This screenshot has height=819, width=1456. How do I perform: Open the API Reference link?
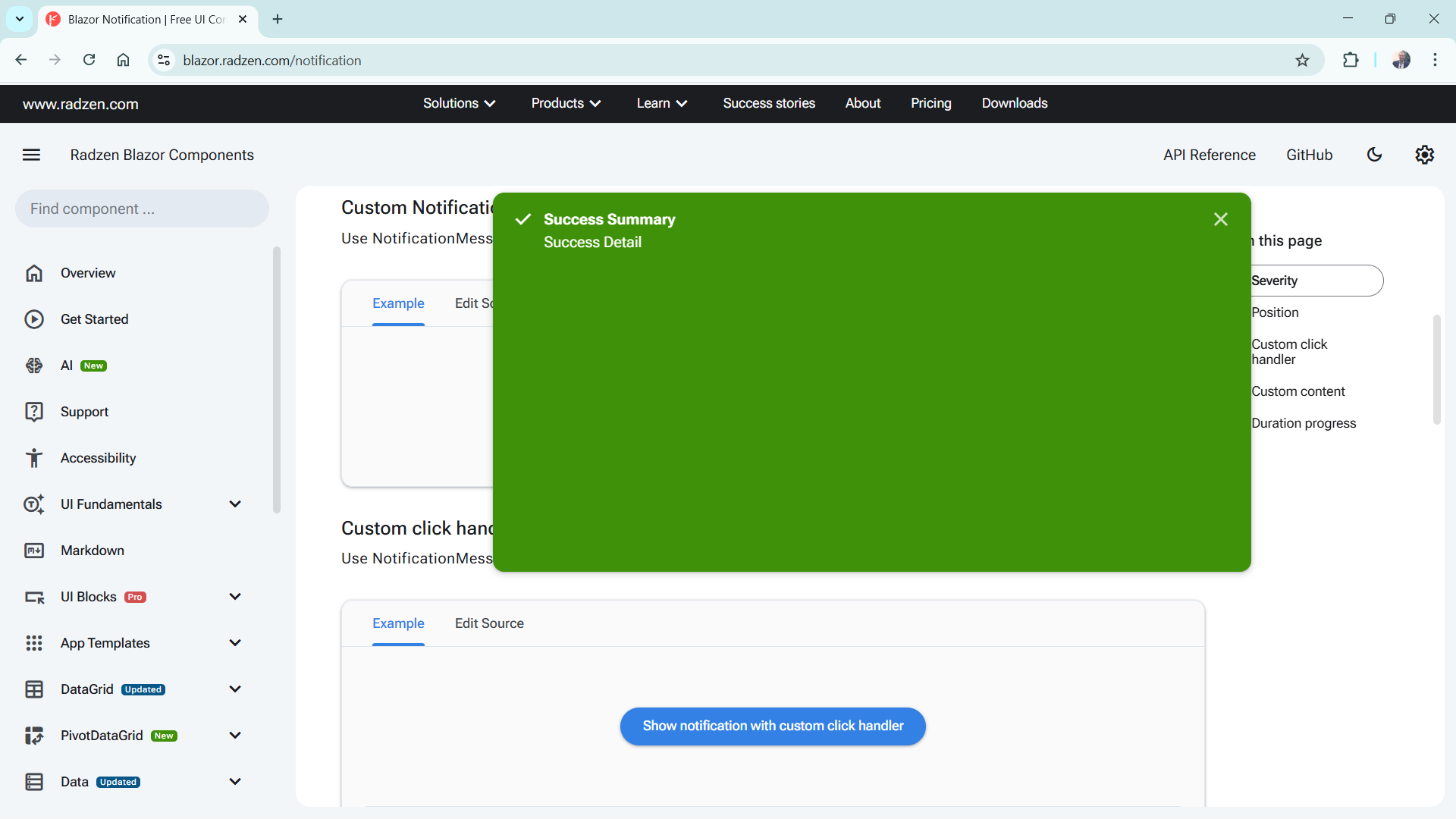pyautogui.click(x=1209, y=155)
